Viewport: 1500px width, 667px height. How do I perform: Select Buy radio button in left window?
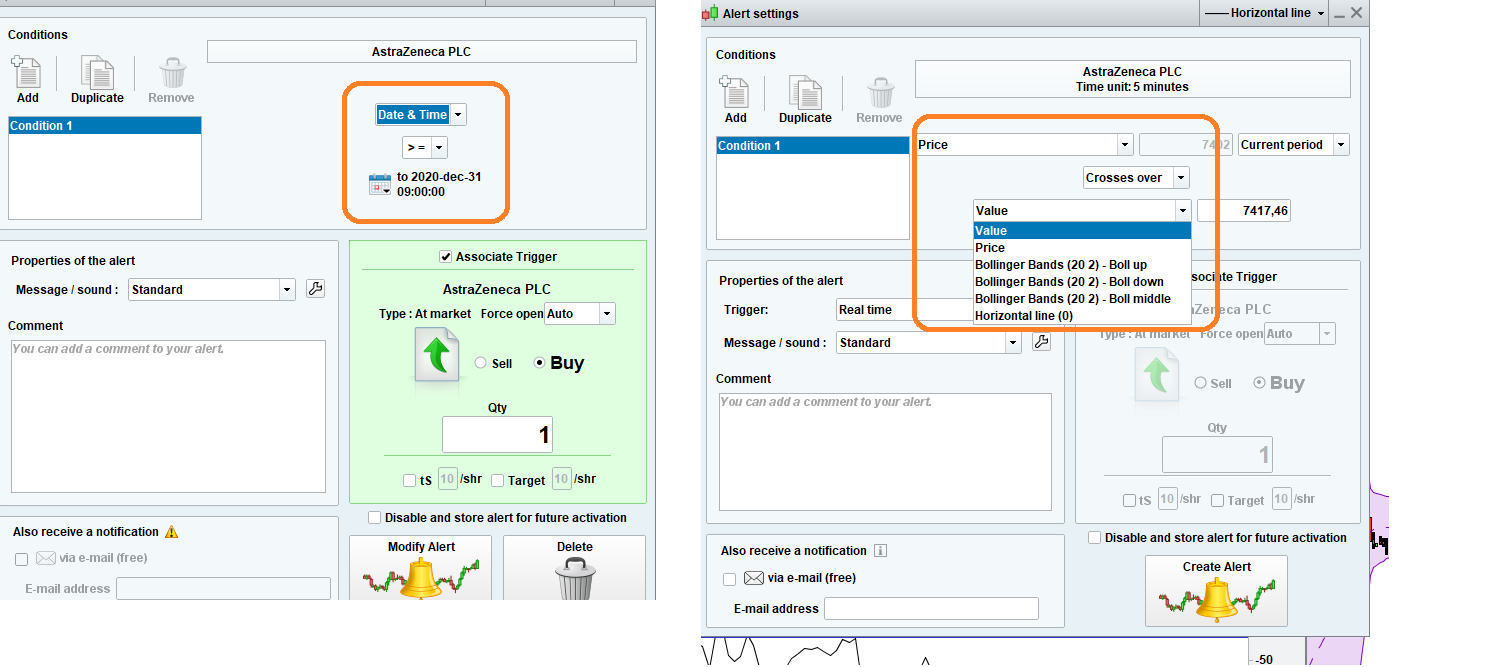pyautogui.click(x=540, y=363)
